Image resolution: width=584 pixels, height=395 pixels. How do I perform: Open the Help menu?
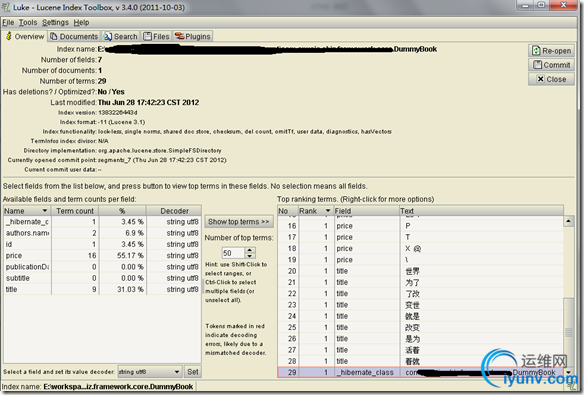click(81, 22)
